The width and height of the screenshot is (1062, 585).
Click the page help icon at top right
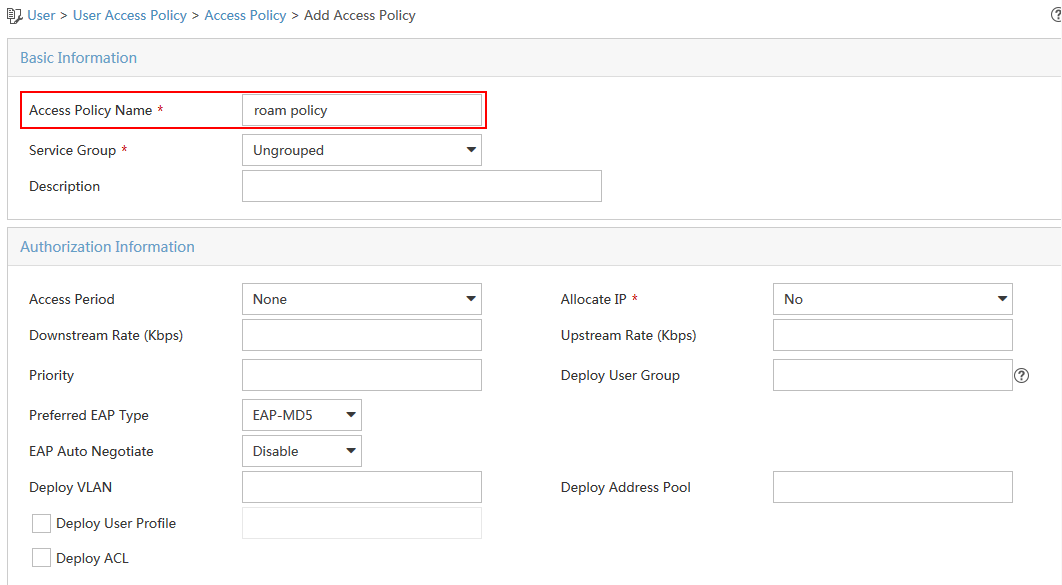tap(1057, 15)
